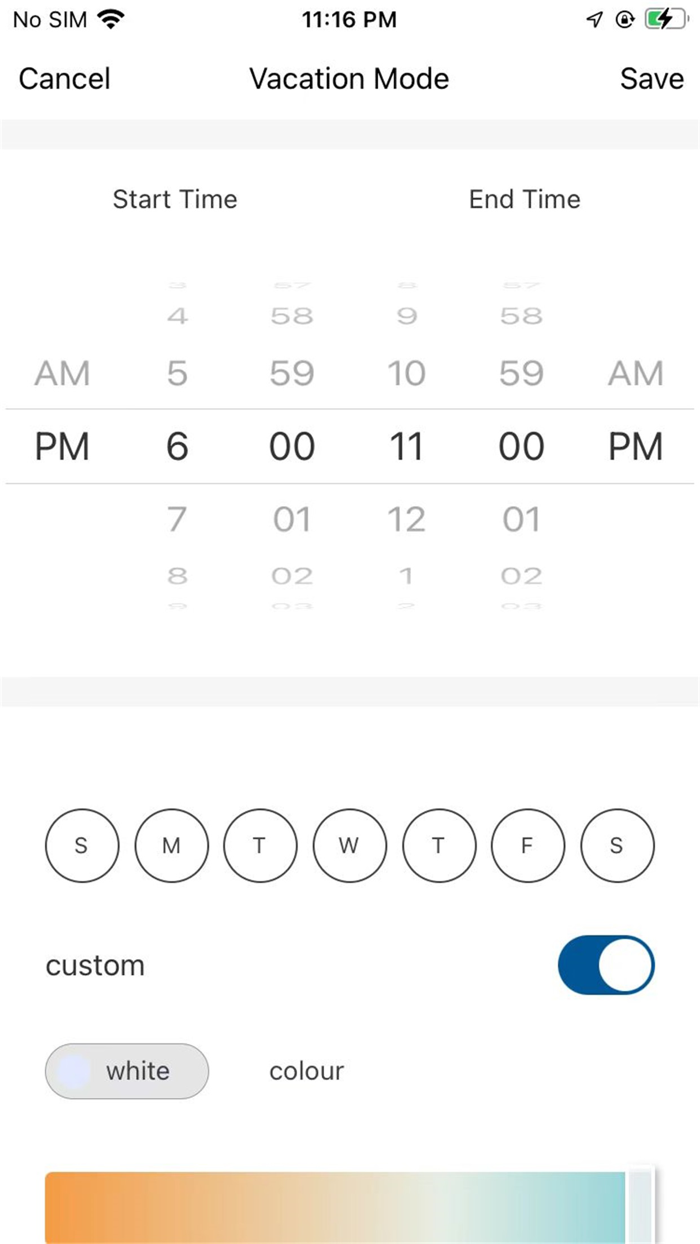Disable the custom toggle
700x1244 pixels.
pos(606,965)
